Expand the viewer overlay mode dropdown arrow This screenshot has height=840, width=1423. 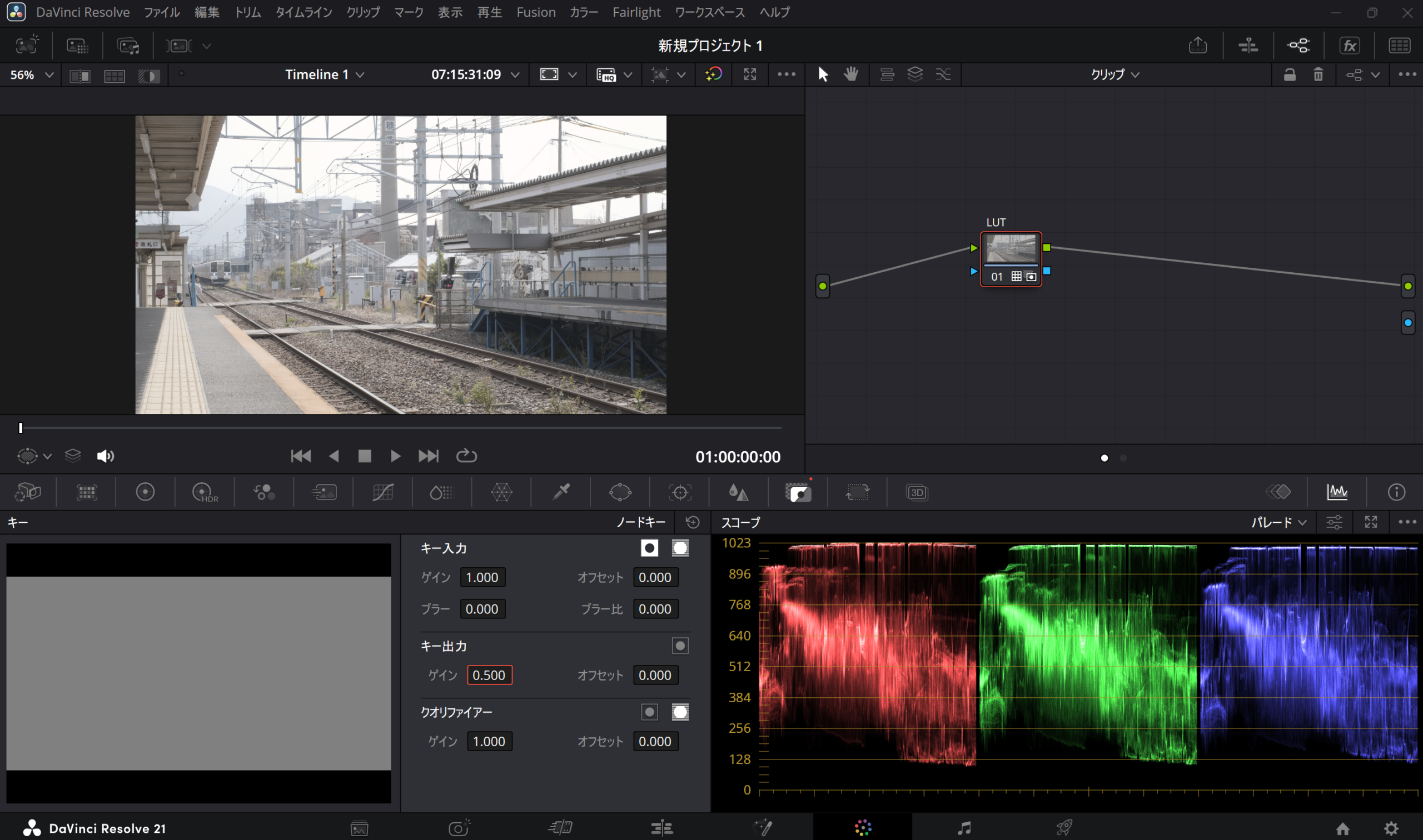click(48, 456)
